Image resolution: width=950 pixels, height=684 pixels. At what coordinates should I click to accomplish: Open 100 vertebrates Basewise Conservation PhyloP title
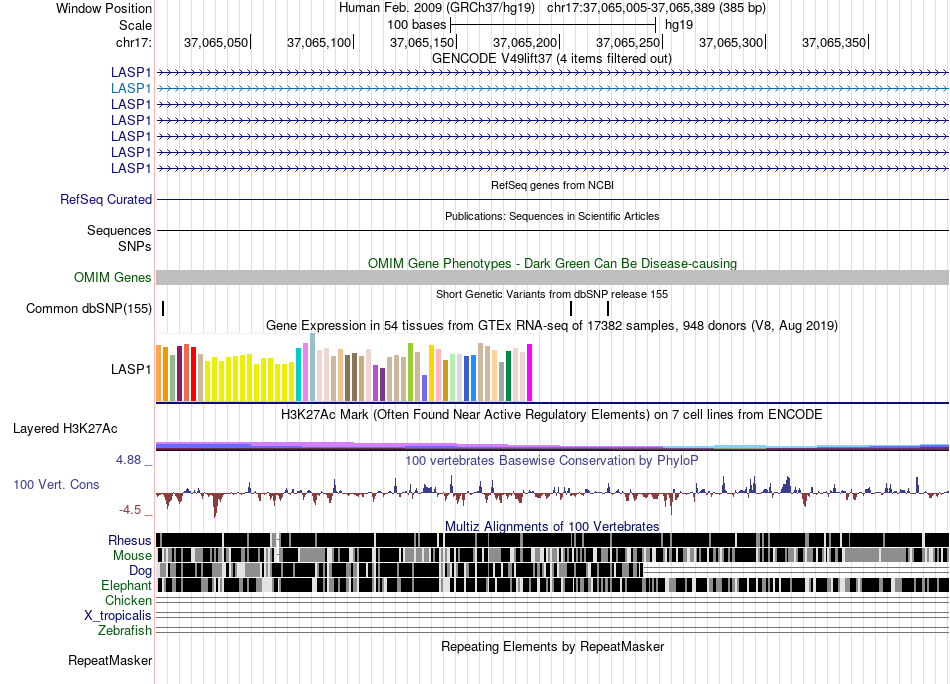click(x=552, y=460)
